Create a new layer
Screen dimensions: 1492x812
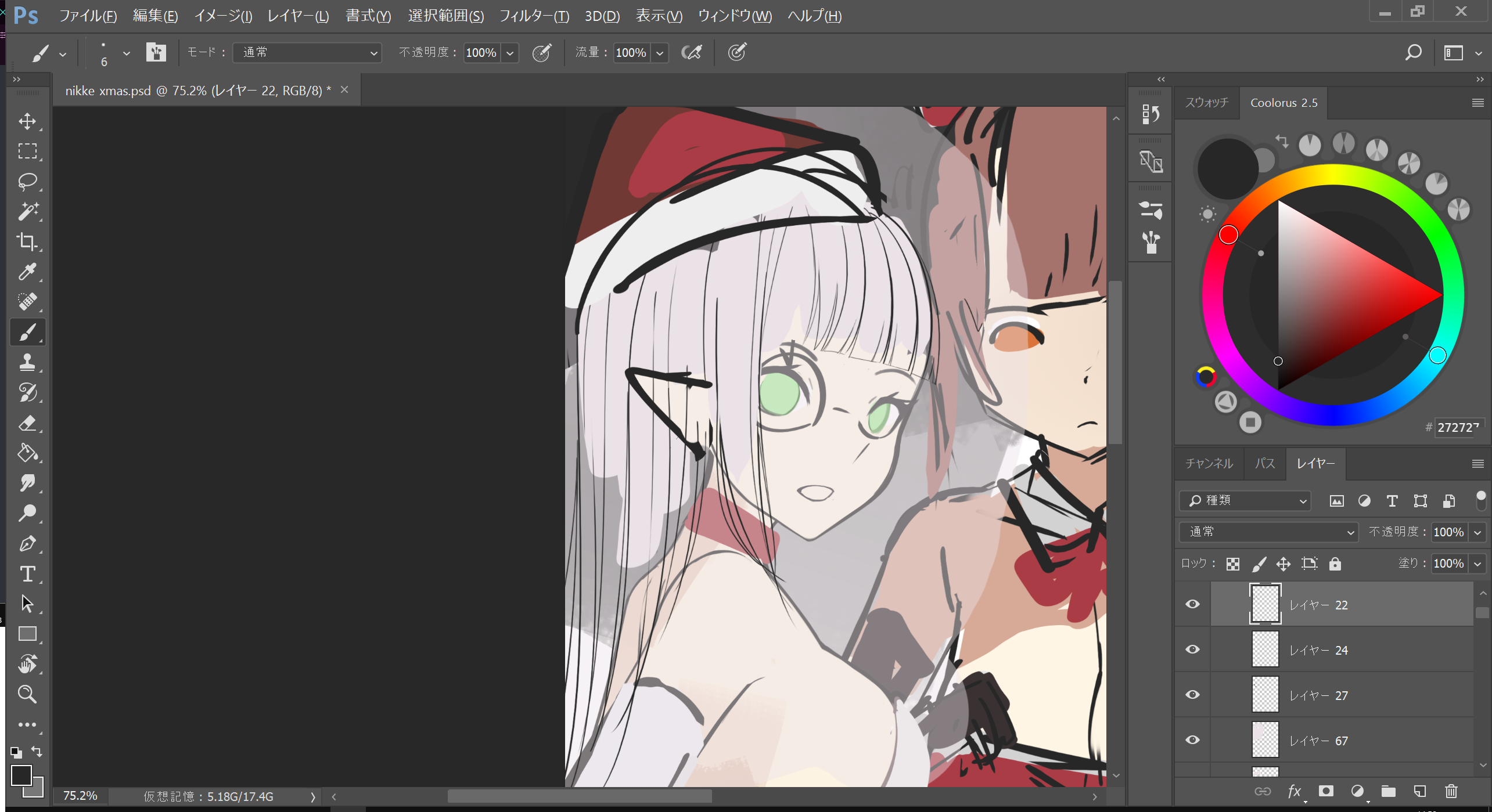point(1419,791)
